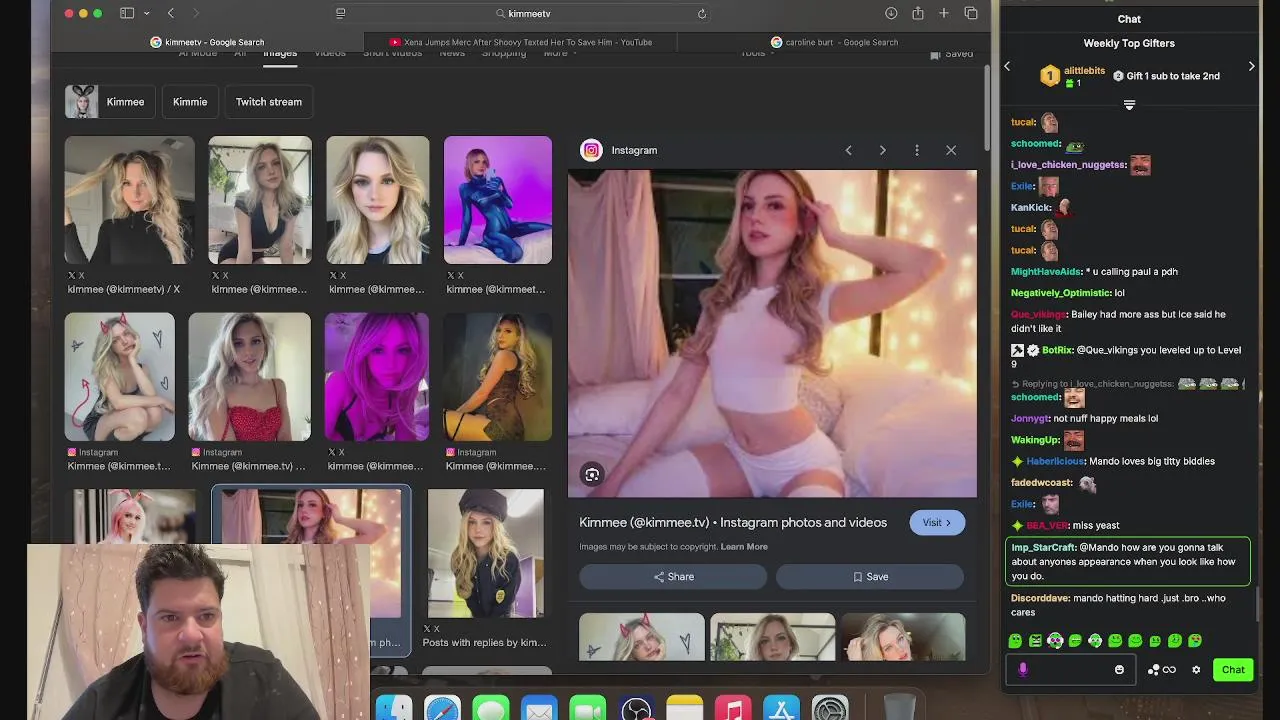The image size is (1280, 720).
Task: Show the tab overview icon
Action: 971,13
